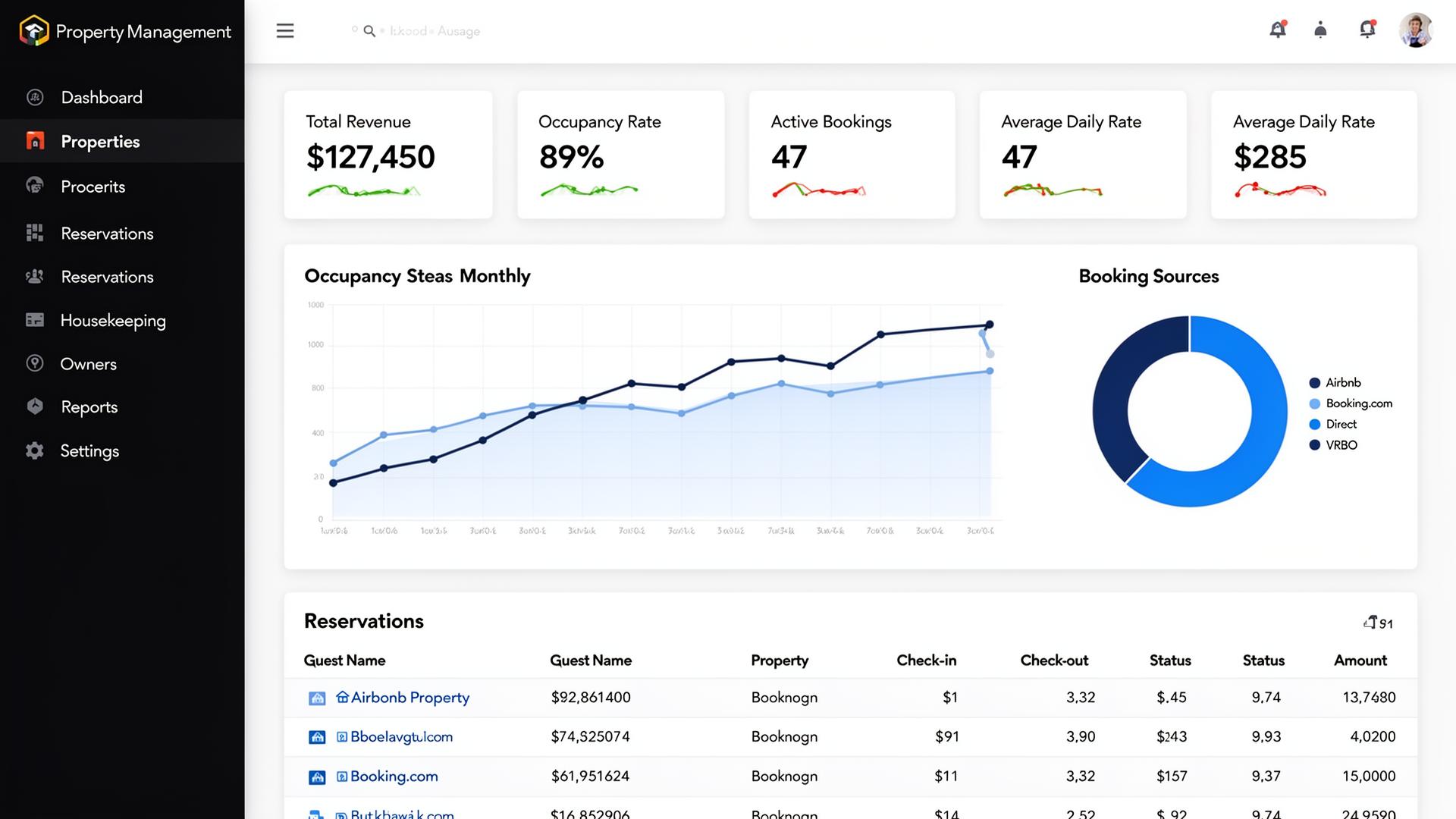Image resolution: width=1456 pixels, height=819 pixels.
Task: Click the Booking.com legend color dot
Action: click(1315, 403)
